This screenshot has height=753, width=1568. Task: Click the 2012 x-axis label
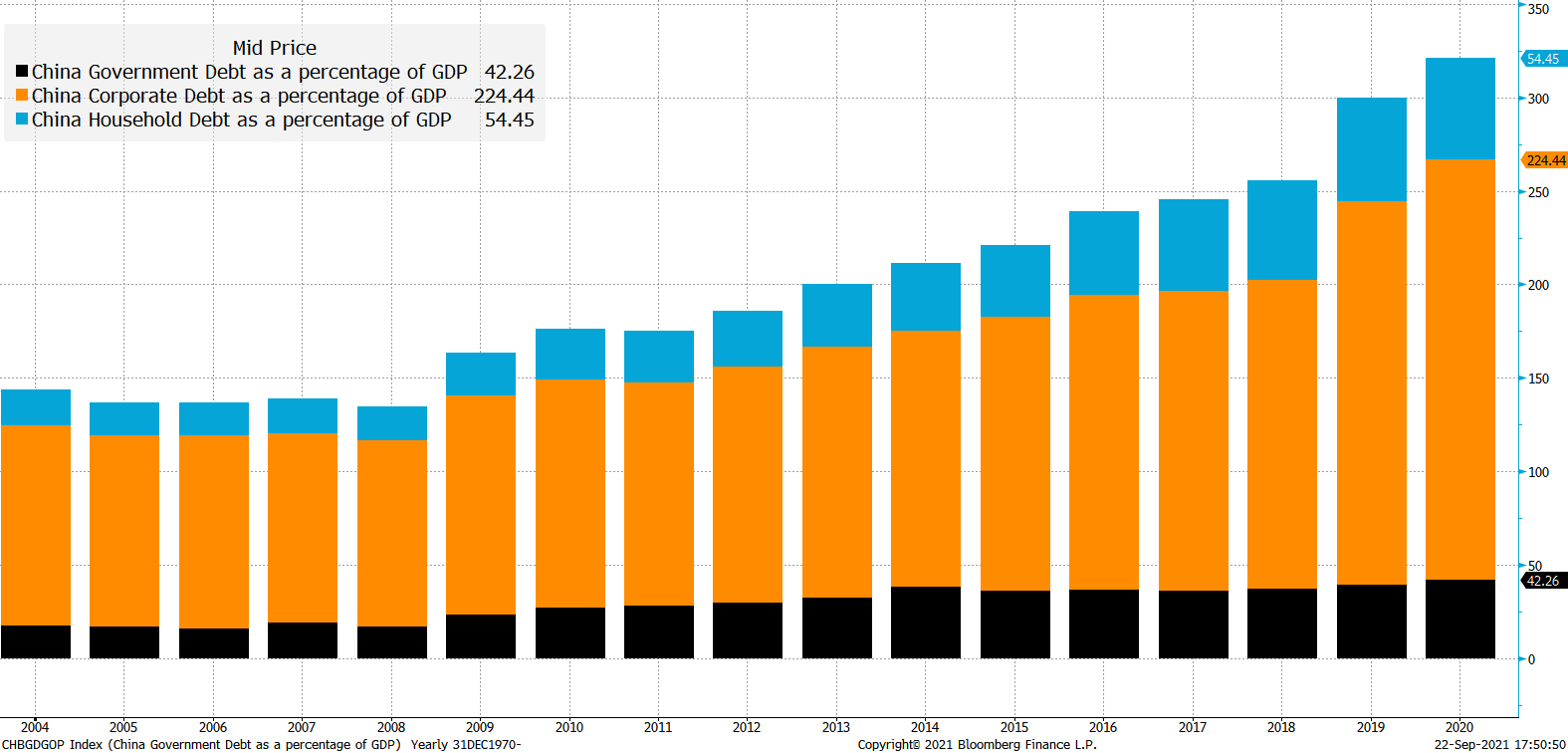coord(747,727)
